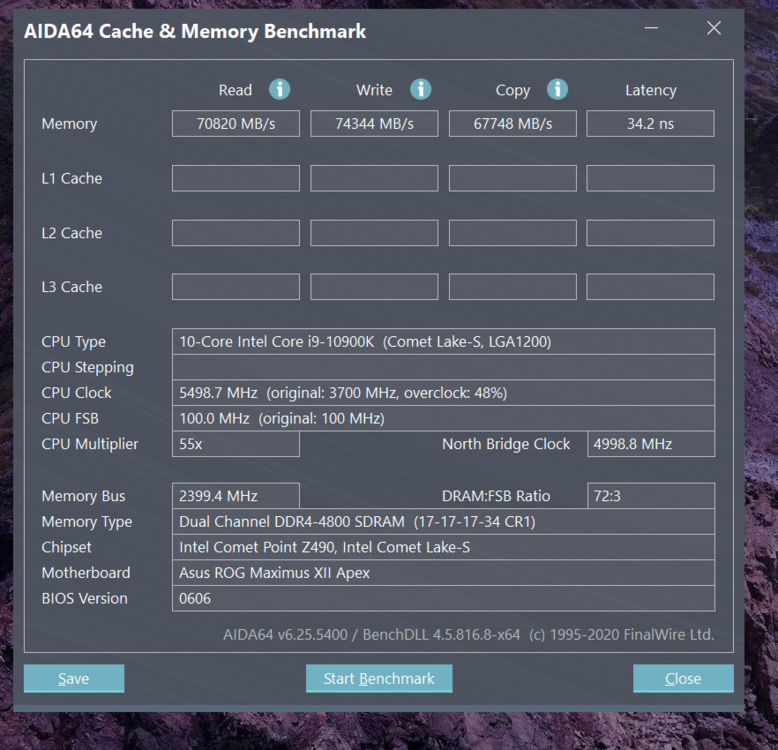Image resolution: width=778 pixels, height=750 pixels.
Task: Select Motherboard value Asus ROG Maximus XII Apex
Action: (444, 573)
